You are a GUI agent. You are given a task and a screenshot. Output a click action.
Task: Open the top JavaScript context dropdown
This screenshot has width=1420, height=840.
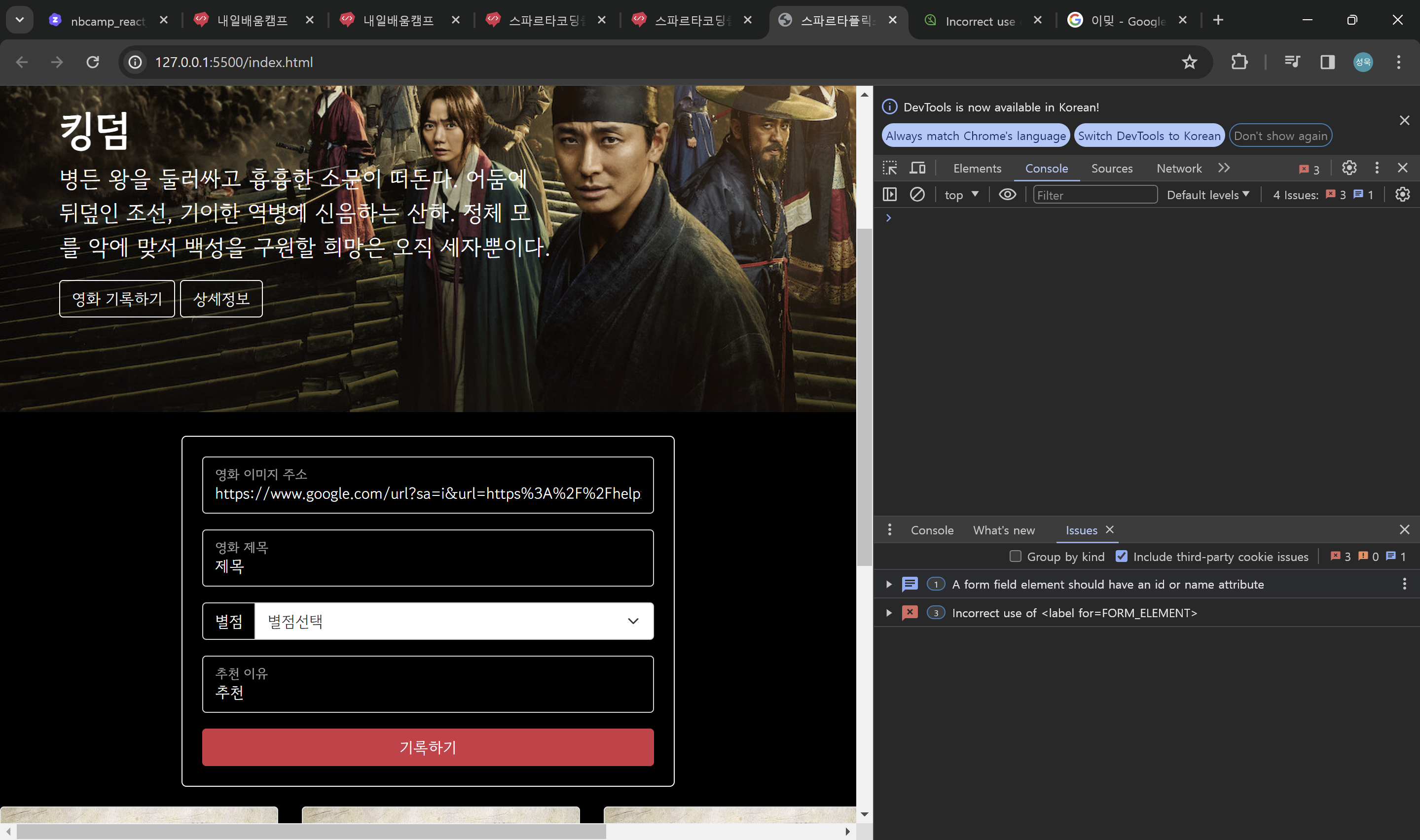tap(961, 195)
